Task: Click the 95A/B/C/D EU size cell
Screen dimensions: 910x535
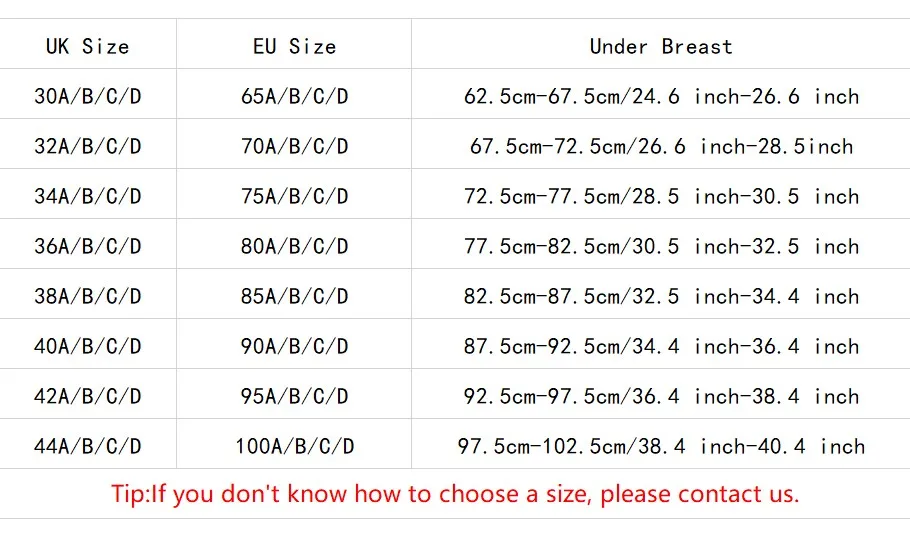Action: pyautogui.click(x=294, y=397)
